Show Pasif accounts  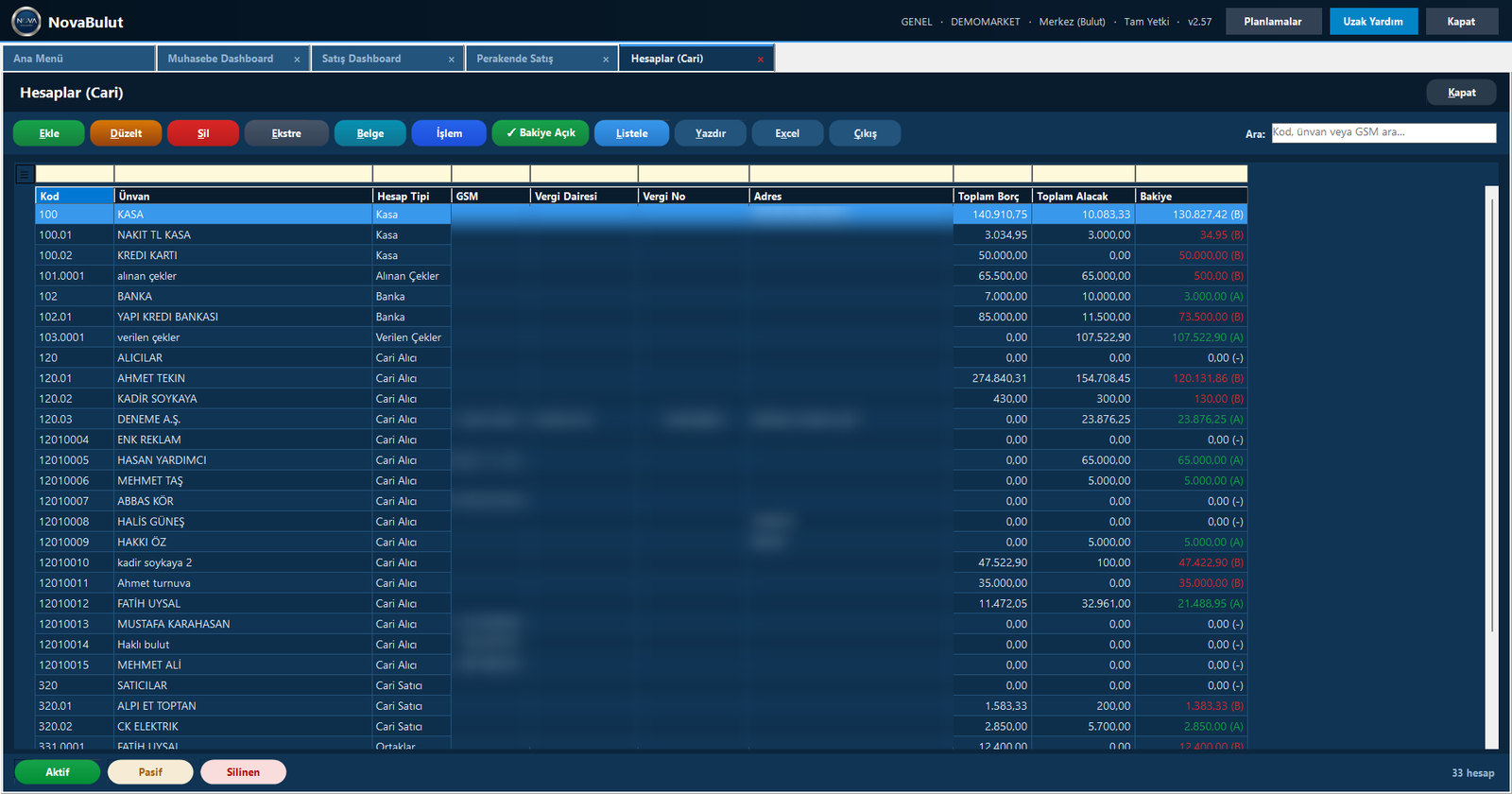[150, 772]
